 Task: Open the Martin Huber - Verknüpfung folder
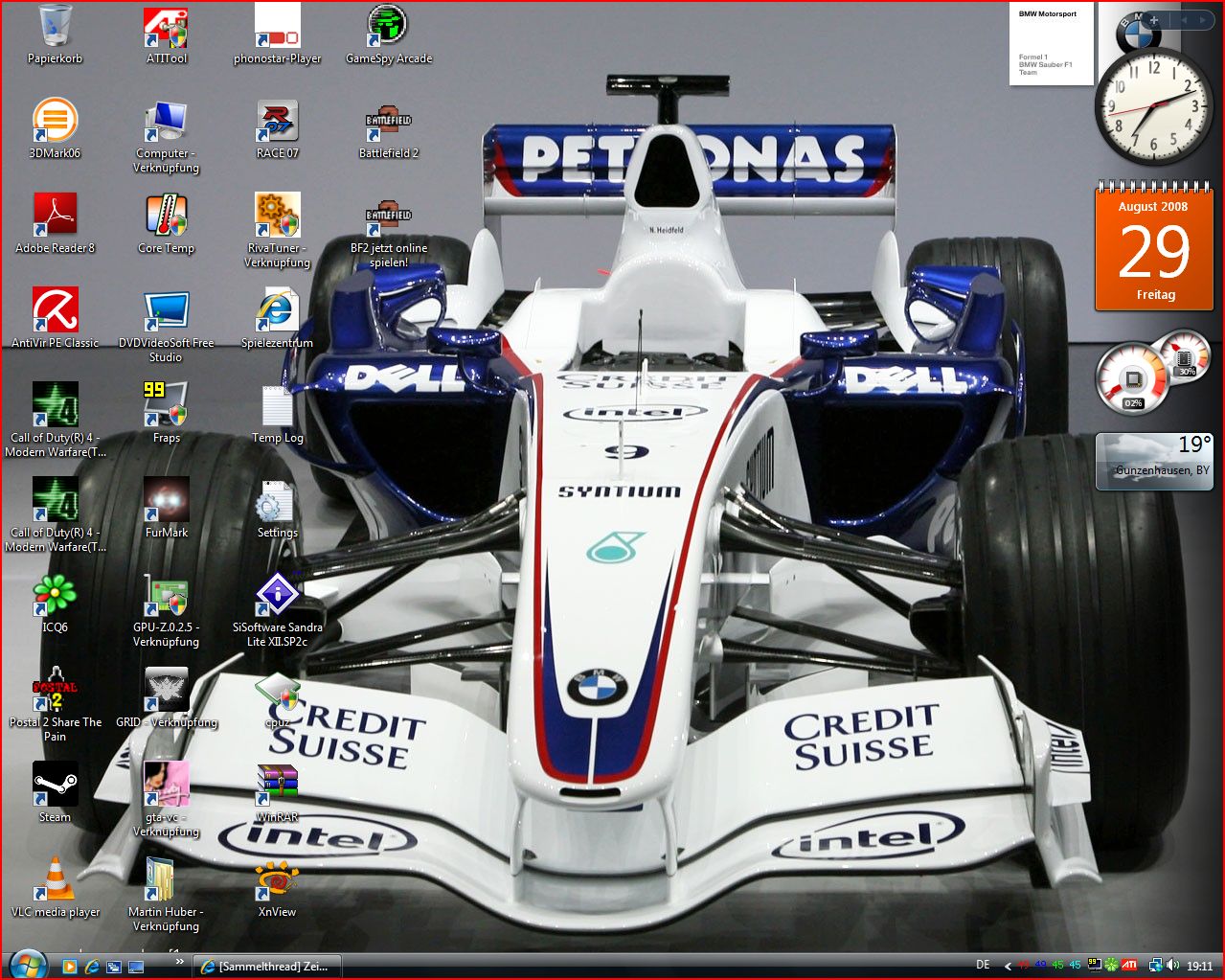(x=166, y=895)
